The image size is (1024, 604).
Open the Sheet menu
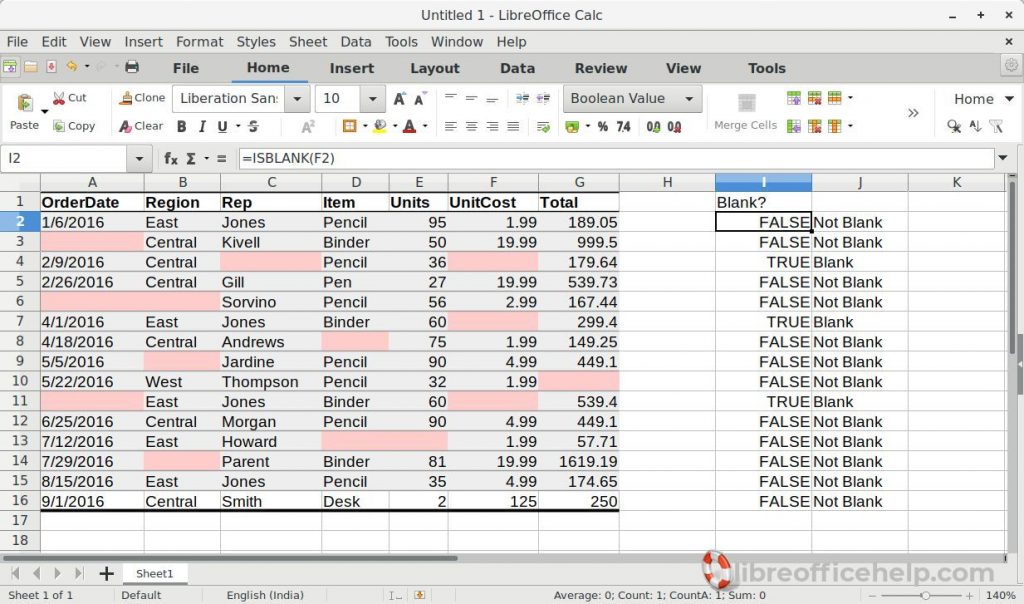pyautogui.click(x=308, y=42)
